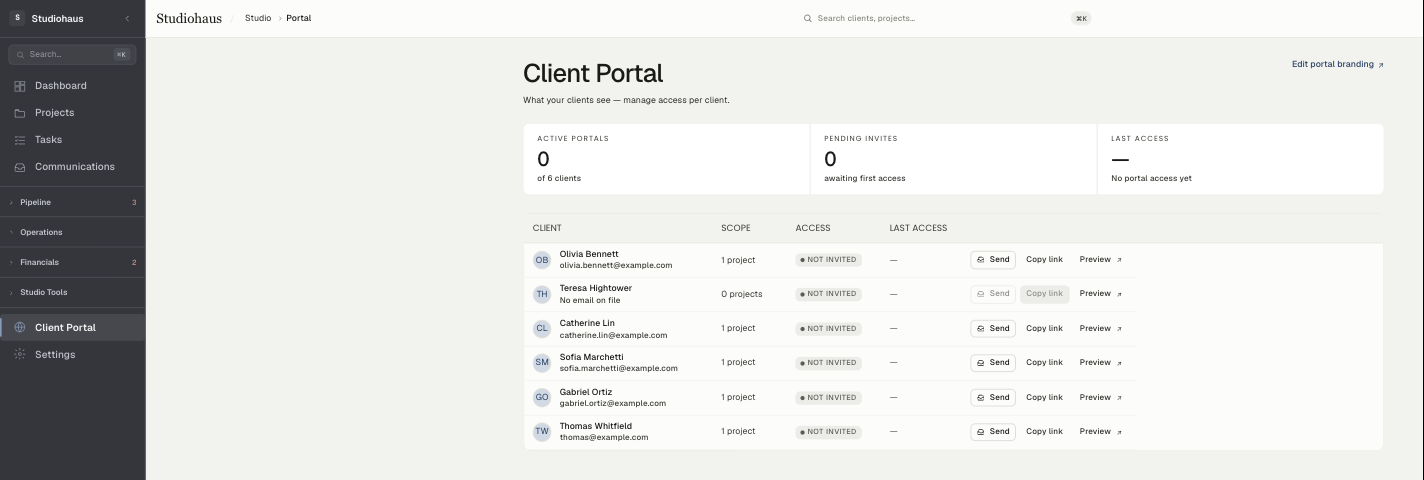Open Communications in the sidebar

tap(72, 167)
